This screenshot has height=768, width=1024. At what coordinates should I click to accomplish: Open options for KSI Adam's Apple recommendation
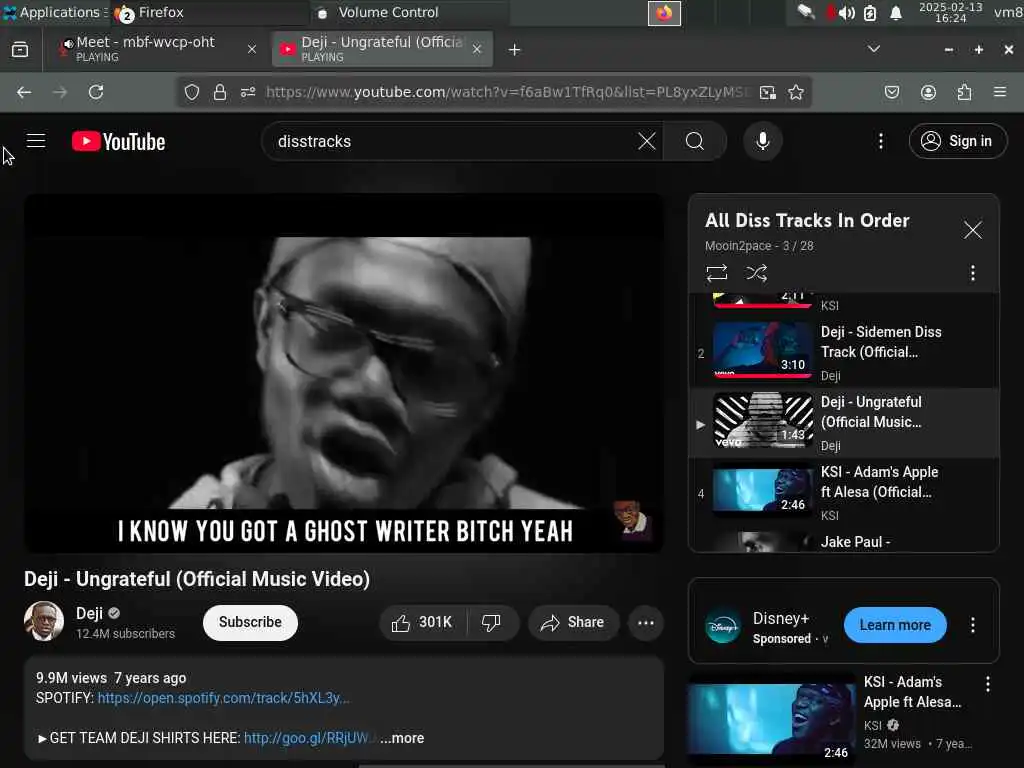click(987, 684)
